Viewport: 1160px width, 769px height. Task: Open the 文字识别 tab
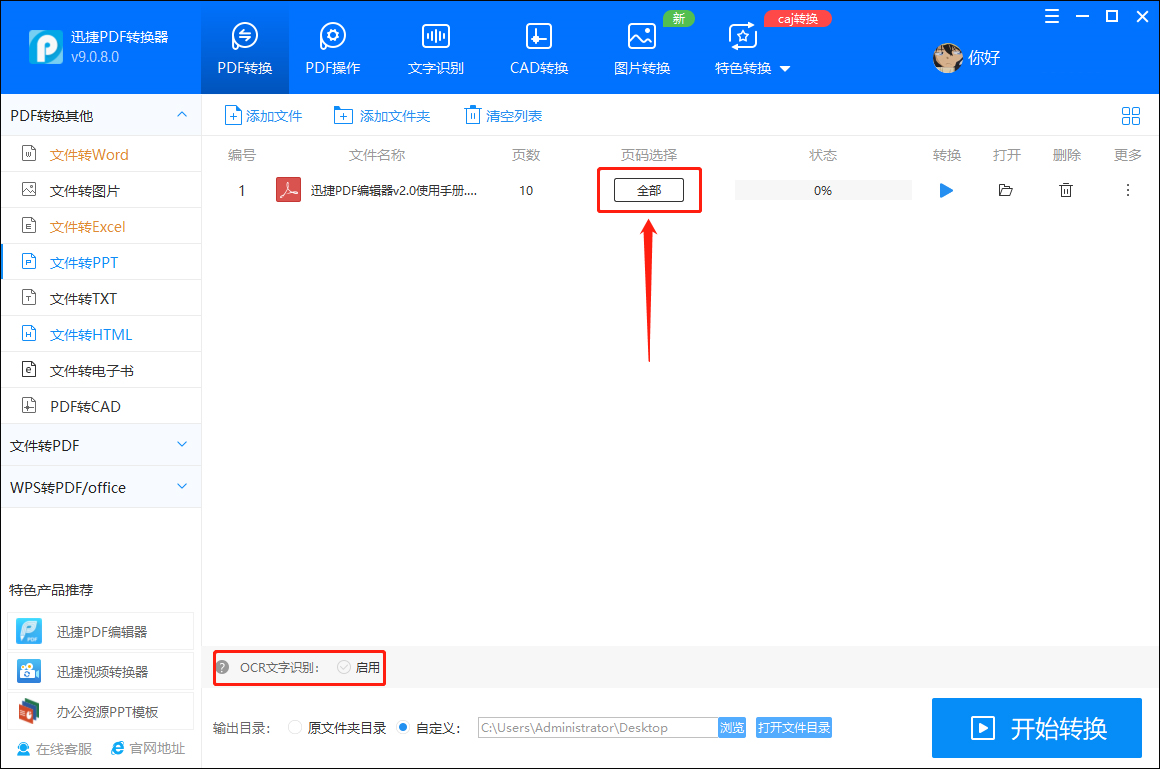click(x=436, y=49)
